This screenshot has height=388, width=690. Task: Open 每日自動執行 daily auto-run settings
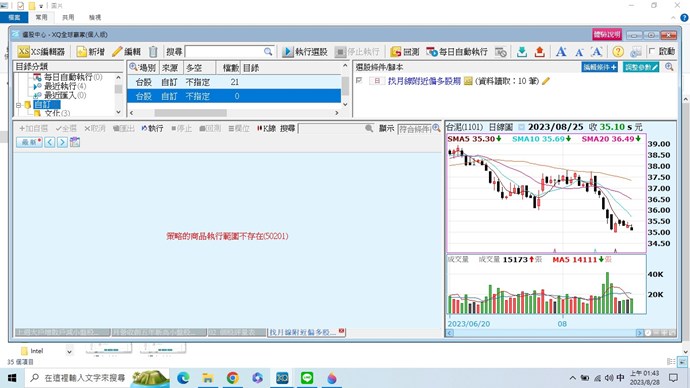pyautogui.click(x=457, y=51)
